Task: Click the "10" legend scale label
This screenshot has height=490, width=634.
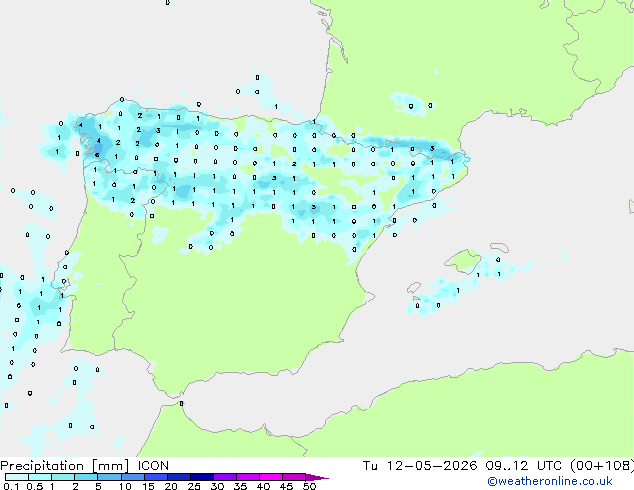Action: 125,486
